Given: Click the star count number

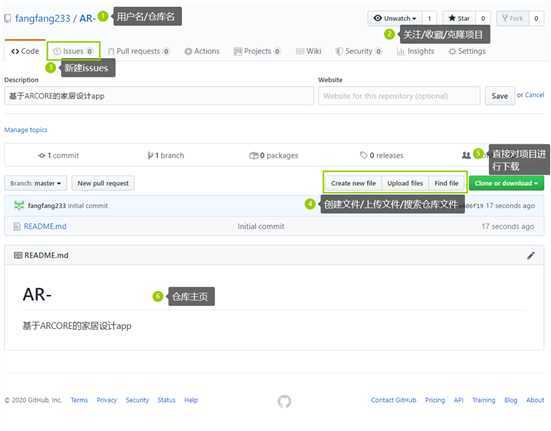Looking at the screenshot, I should 483,18.
